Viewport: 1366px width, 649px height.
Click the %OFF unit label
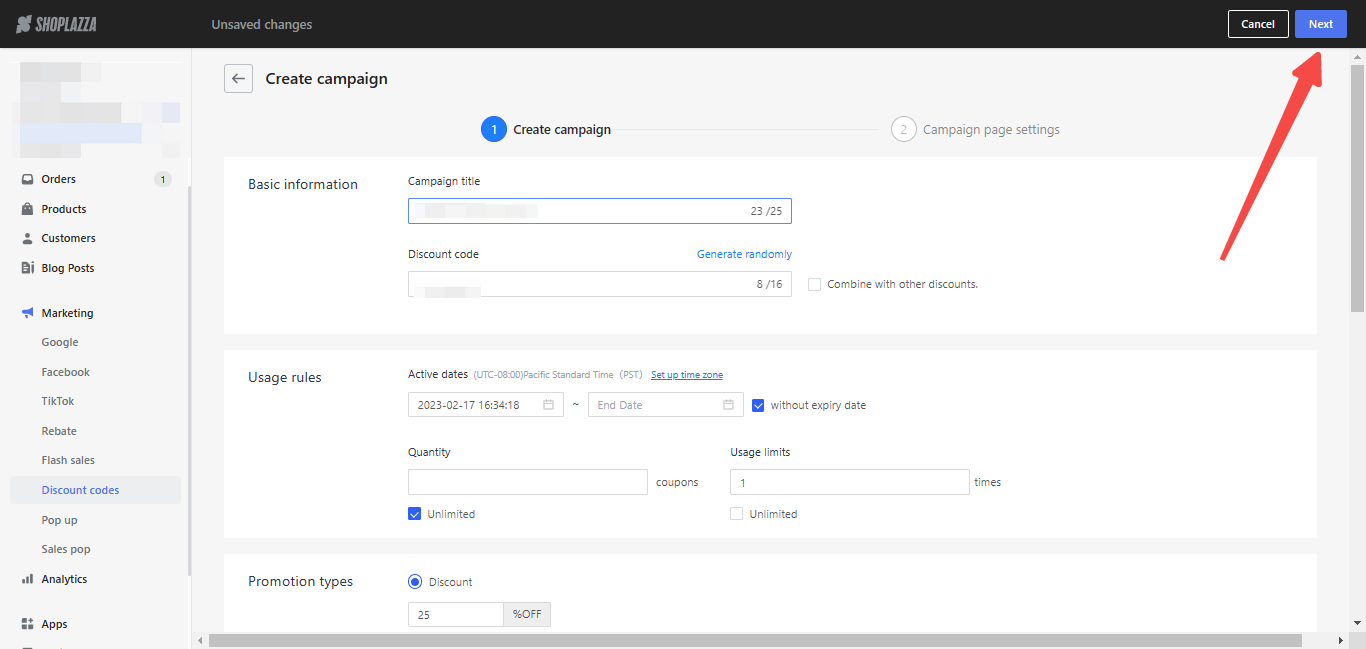coord(527,614)
